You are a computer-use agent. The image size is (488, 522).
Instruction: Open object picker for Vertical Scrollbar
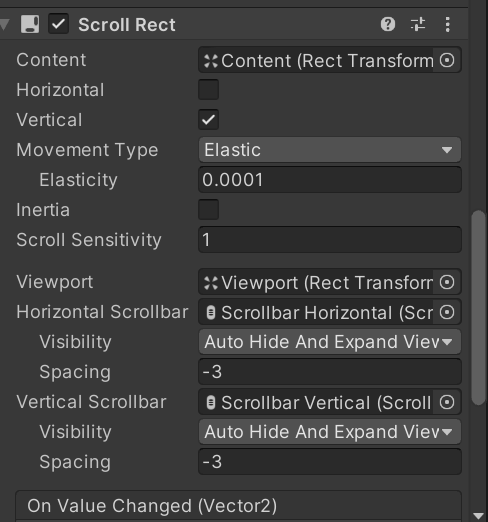click(447, 402)
